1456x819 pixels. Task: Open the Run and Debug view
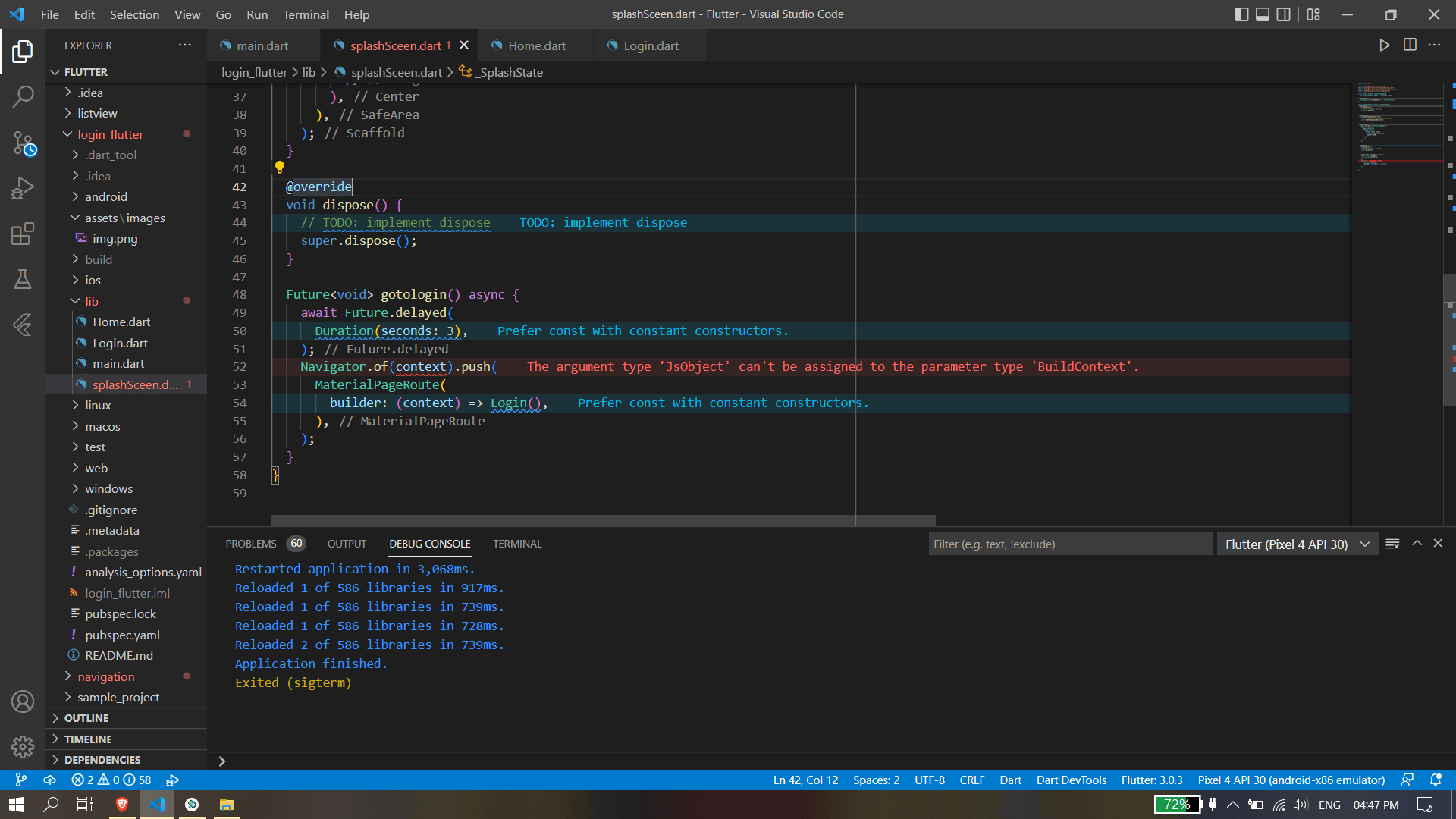[23, 187]
